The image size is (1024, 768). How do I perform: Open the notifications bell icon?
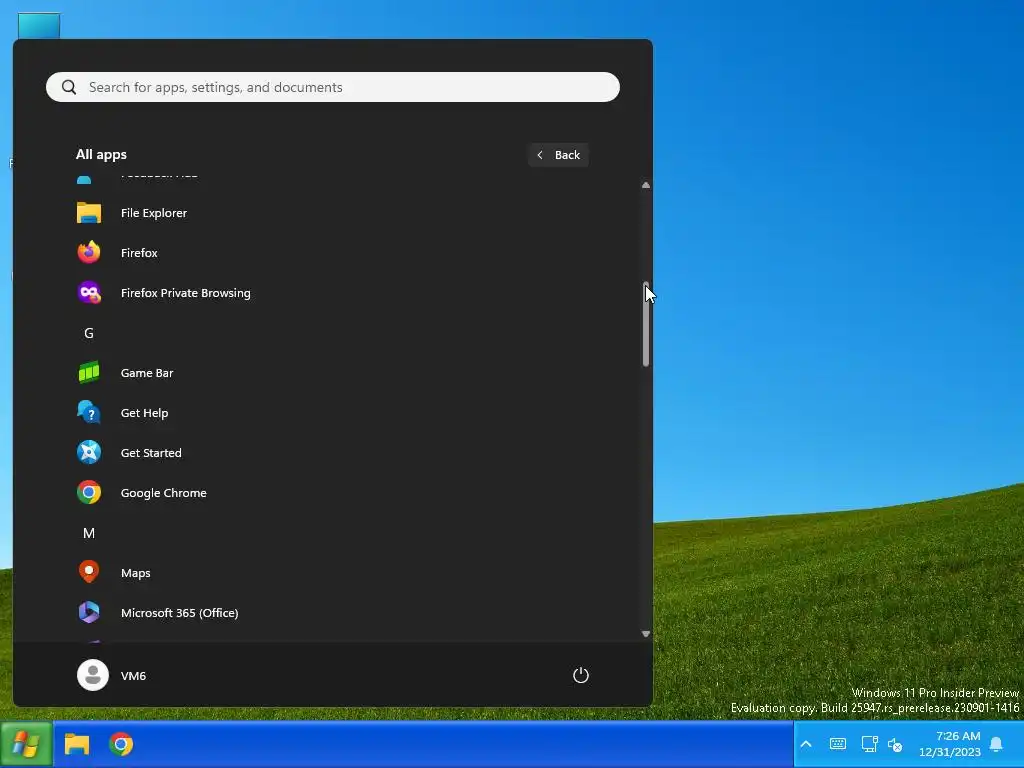[x=996, y=744]
